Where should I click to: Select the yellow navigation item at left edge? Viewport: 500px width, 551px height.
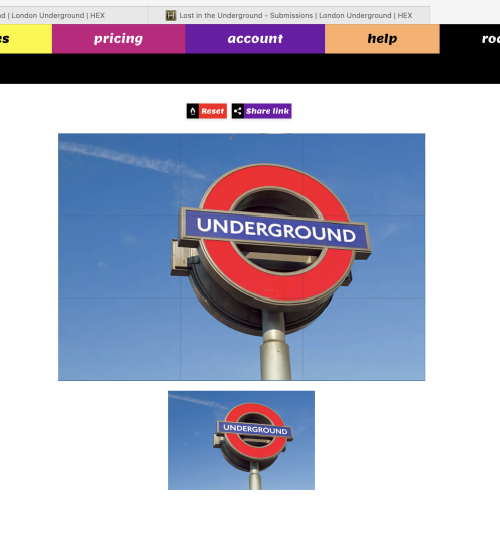(26, 39)
